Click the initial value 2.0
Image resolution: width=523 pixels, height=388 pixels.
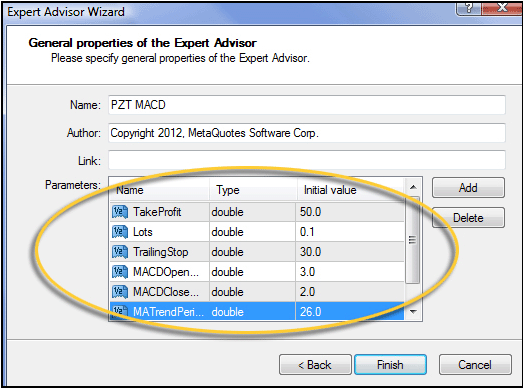tap(307, 292)
